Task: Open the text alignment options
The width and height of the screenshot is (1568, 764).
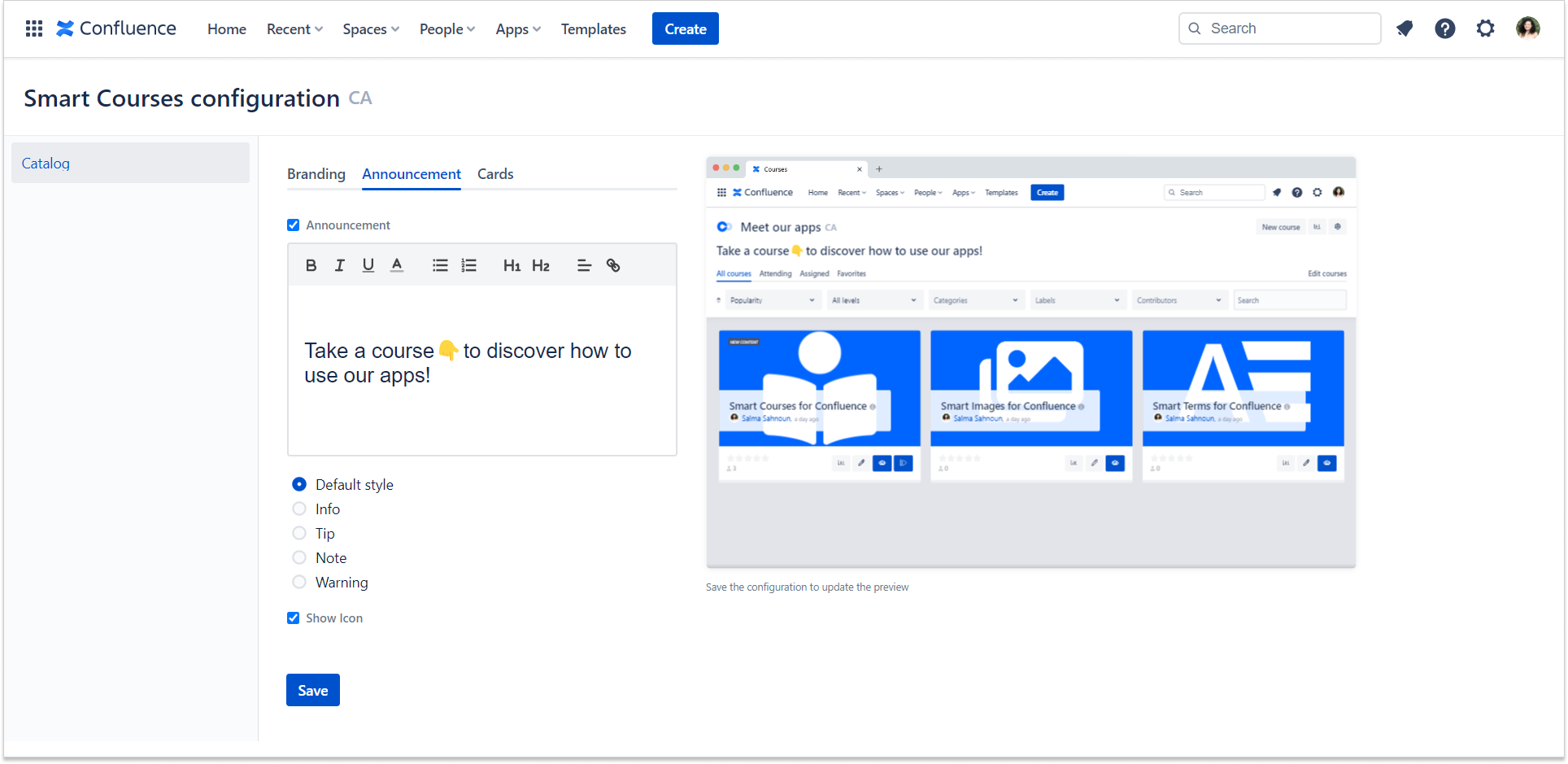Action: click(584, 265)
